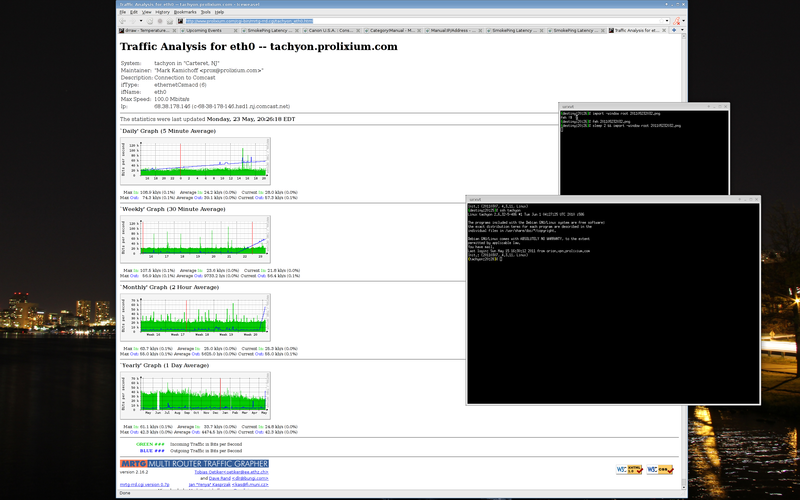Screen dimensions: 800x500
Task: Click the Stop loading icon
Action: [x=160, y=21]
